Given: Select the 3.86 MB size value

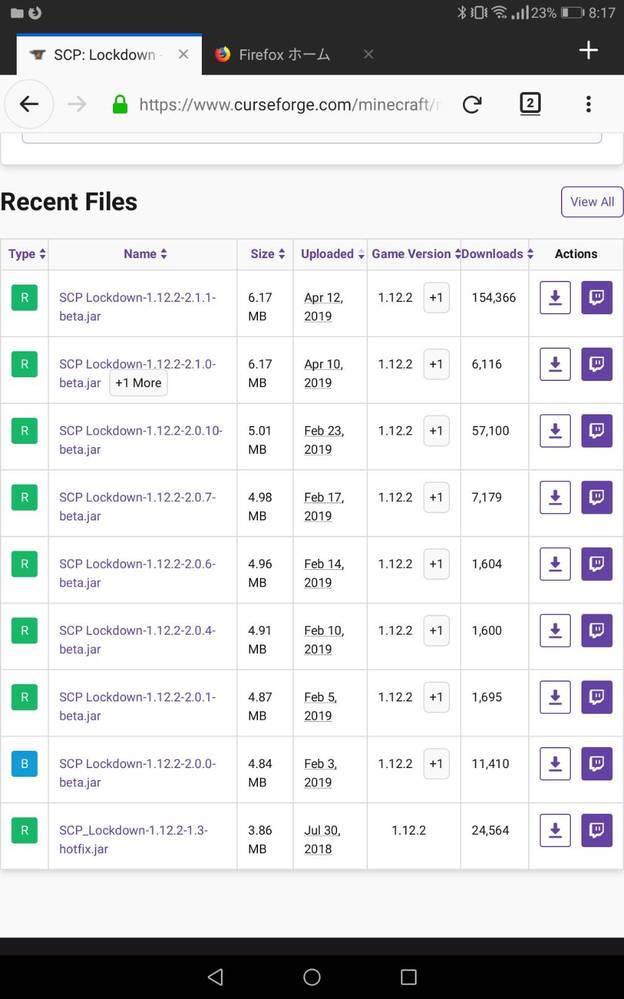Looking at the screenshot, I should 260,839.
